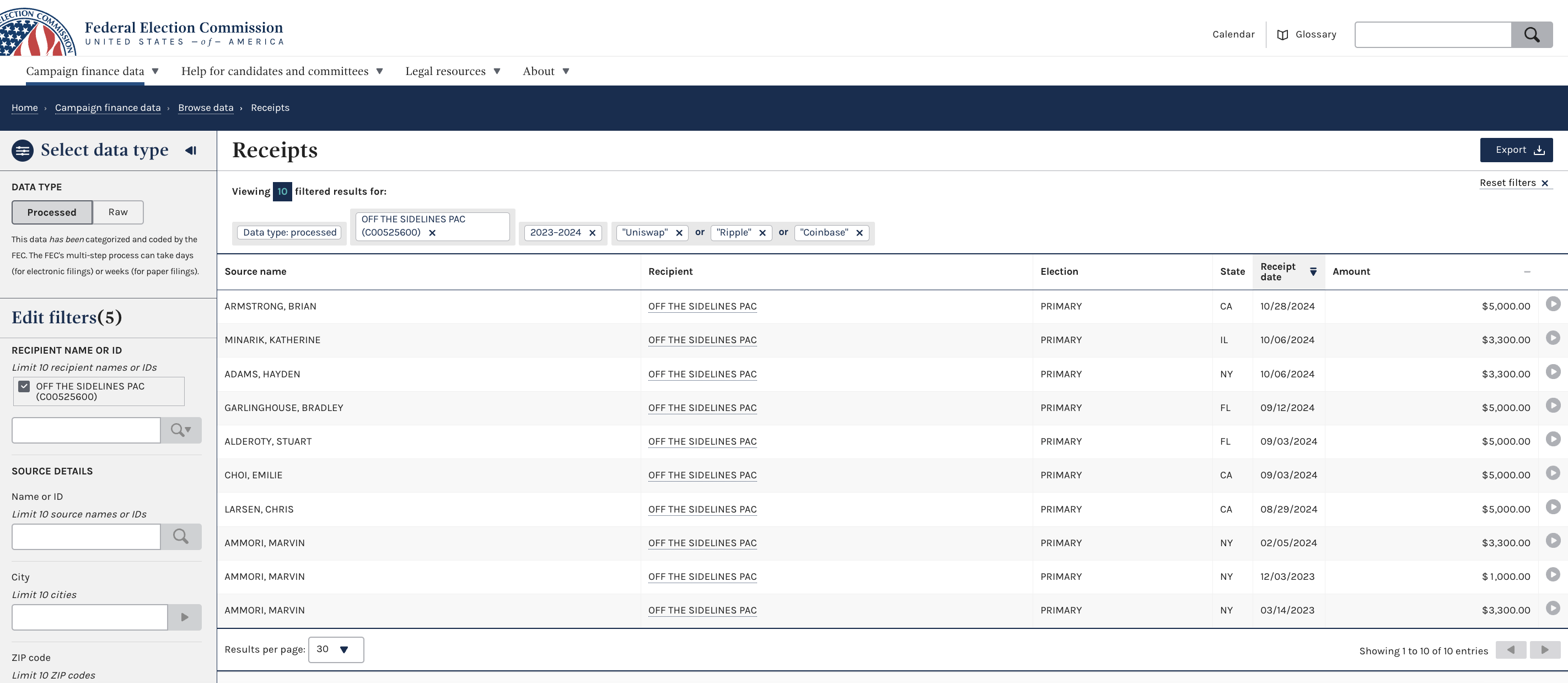Open Results per page dropdown
The width and height of the screenshot is (1568, 683).
(x=336, y=649)
